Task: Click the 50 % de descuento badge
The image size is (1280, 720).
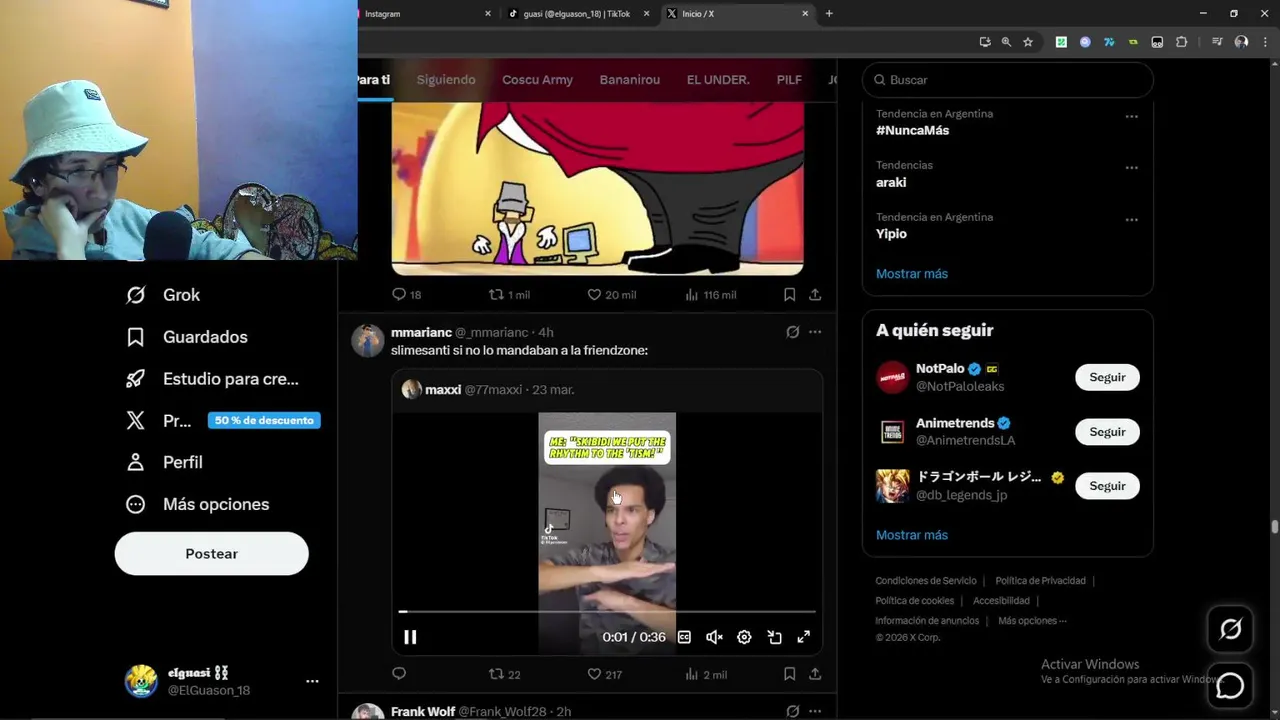Action: coord(264,420)
